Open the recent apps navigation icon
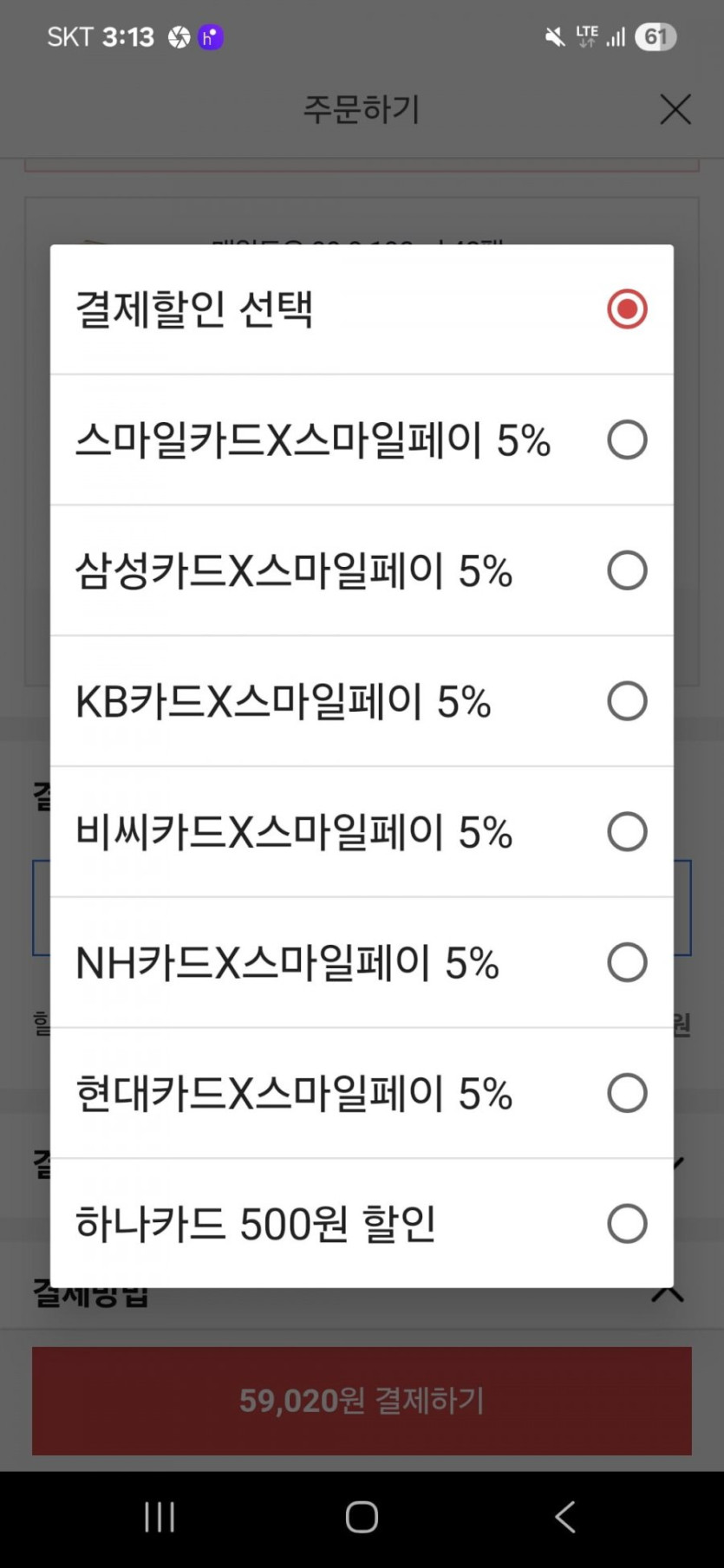This screenshot has height=1568, width=724. 160,1517
